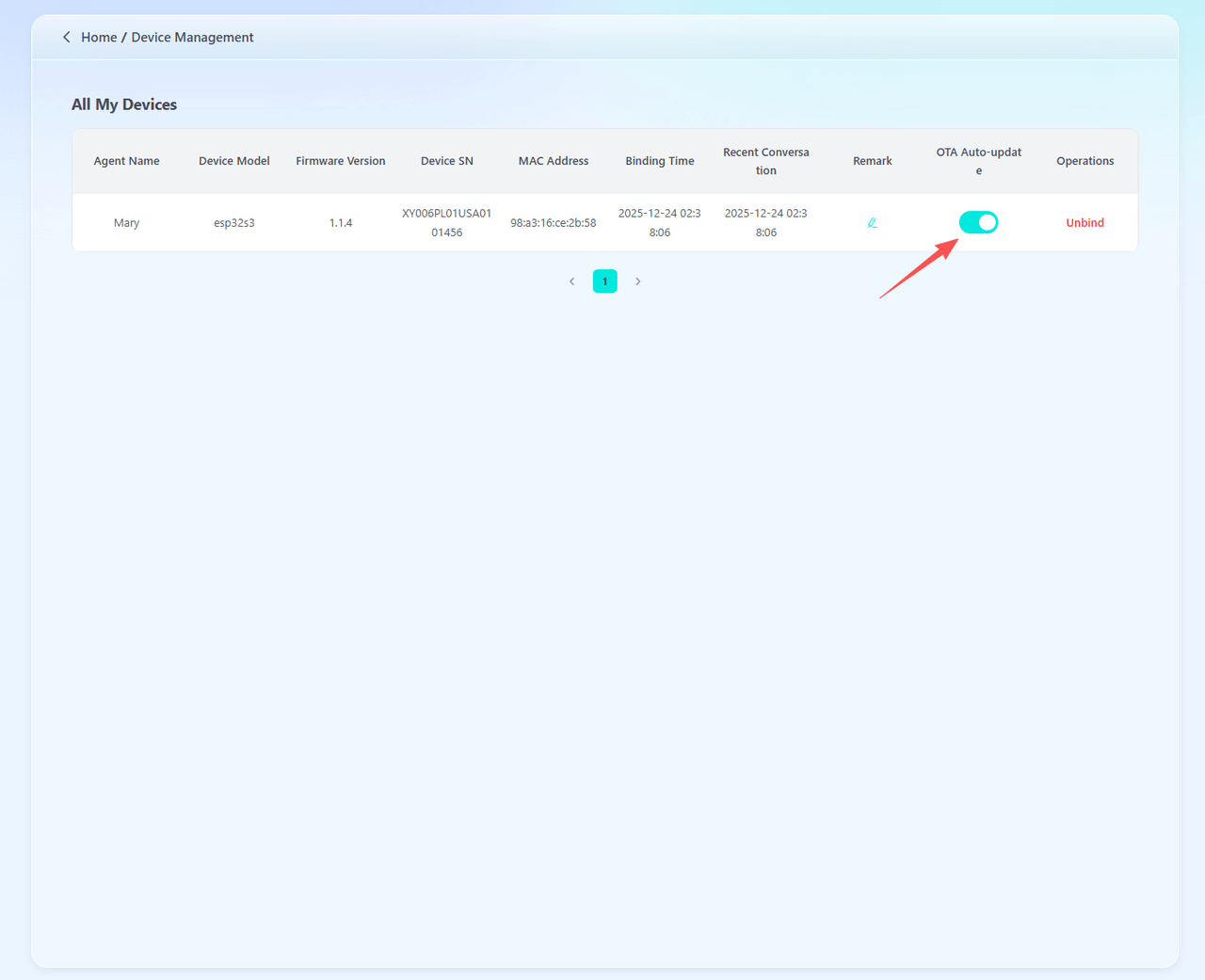The image size is (1205, 980).
Task: Click the Firmware Version column header
Action: point(340,161)
